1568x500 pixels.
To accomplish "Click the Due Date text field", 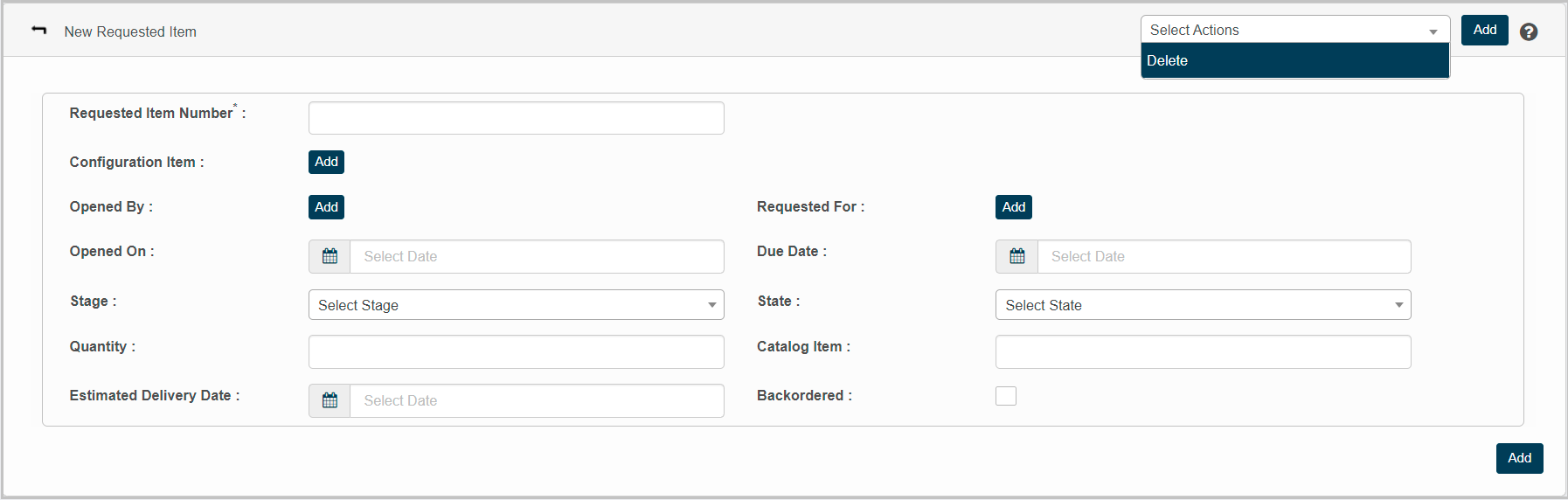I will 1224,257.
